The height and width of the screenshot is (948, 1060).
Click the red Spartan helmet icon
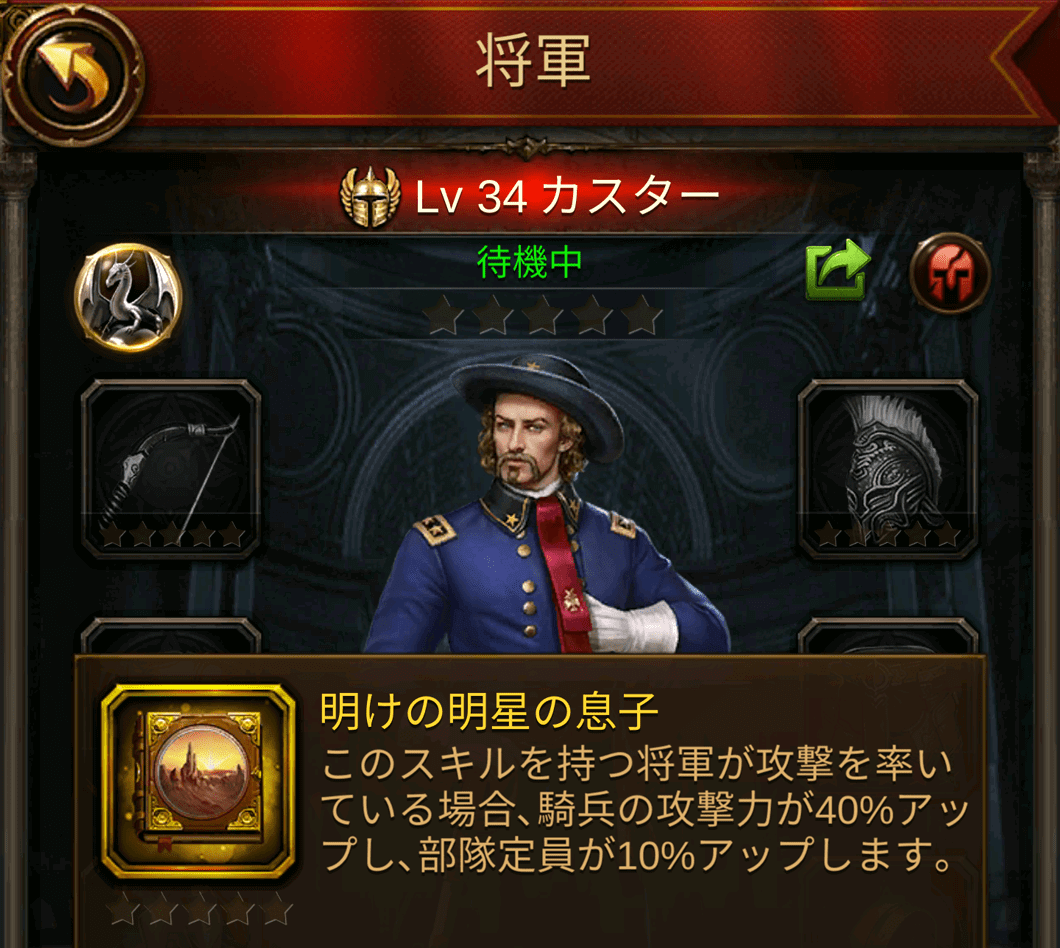tap(950, 272)
